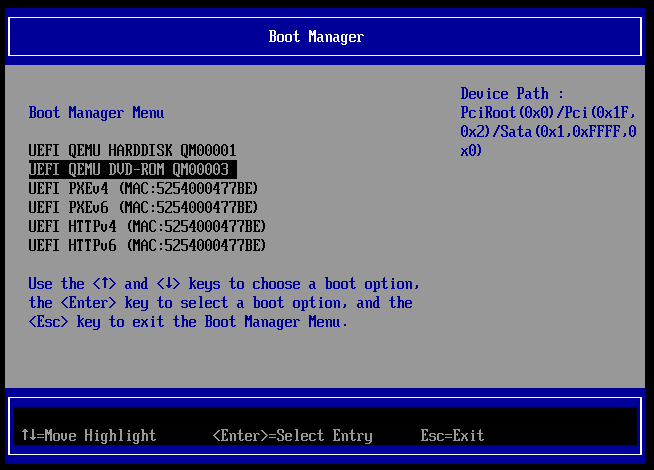Choose UEFI PXEv6 network boot option
Image resolution: width=654 pixels, height=470 pixels.
tap(143, 207)
